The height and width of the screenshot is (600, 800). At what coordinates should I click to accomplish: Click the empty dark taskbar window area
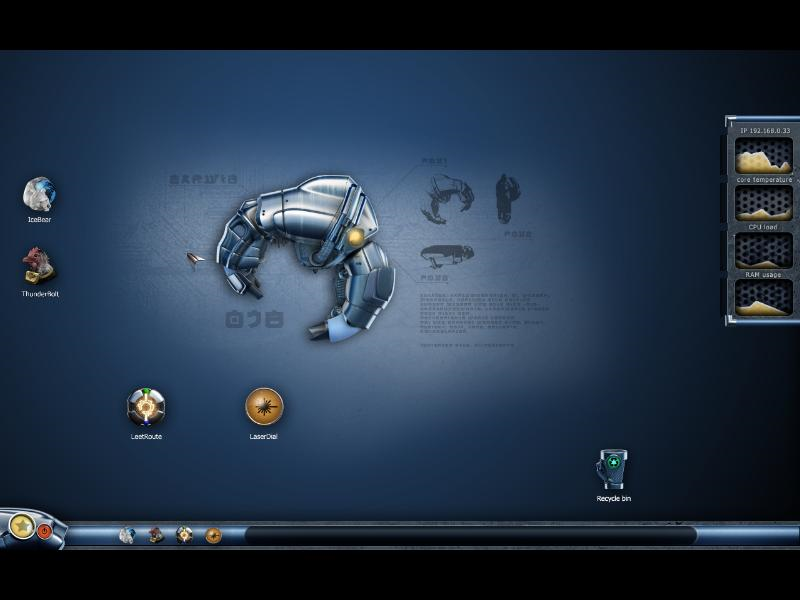coord(470,535)
